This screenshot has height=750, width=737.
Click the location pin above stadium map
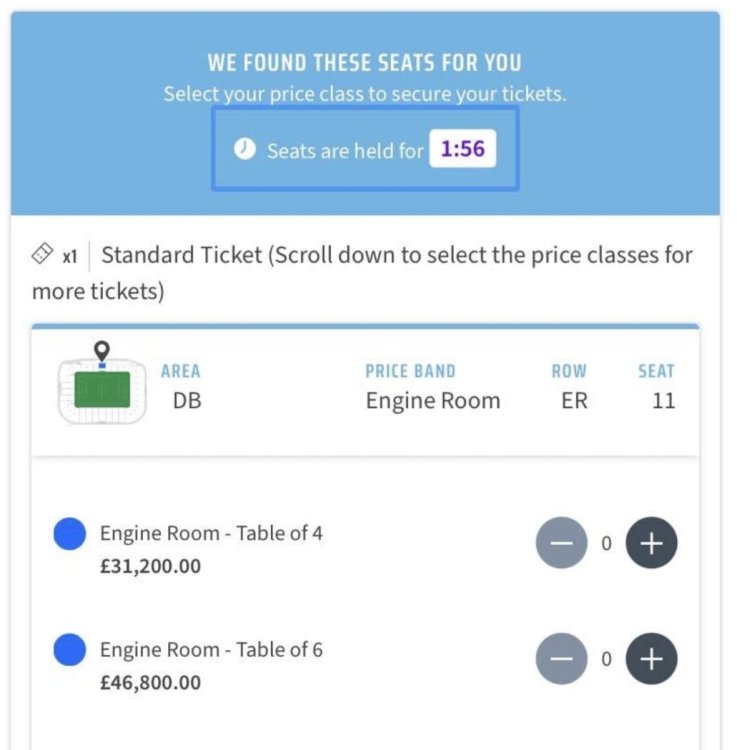coord(102,351)
